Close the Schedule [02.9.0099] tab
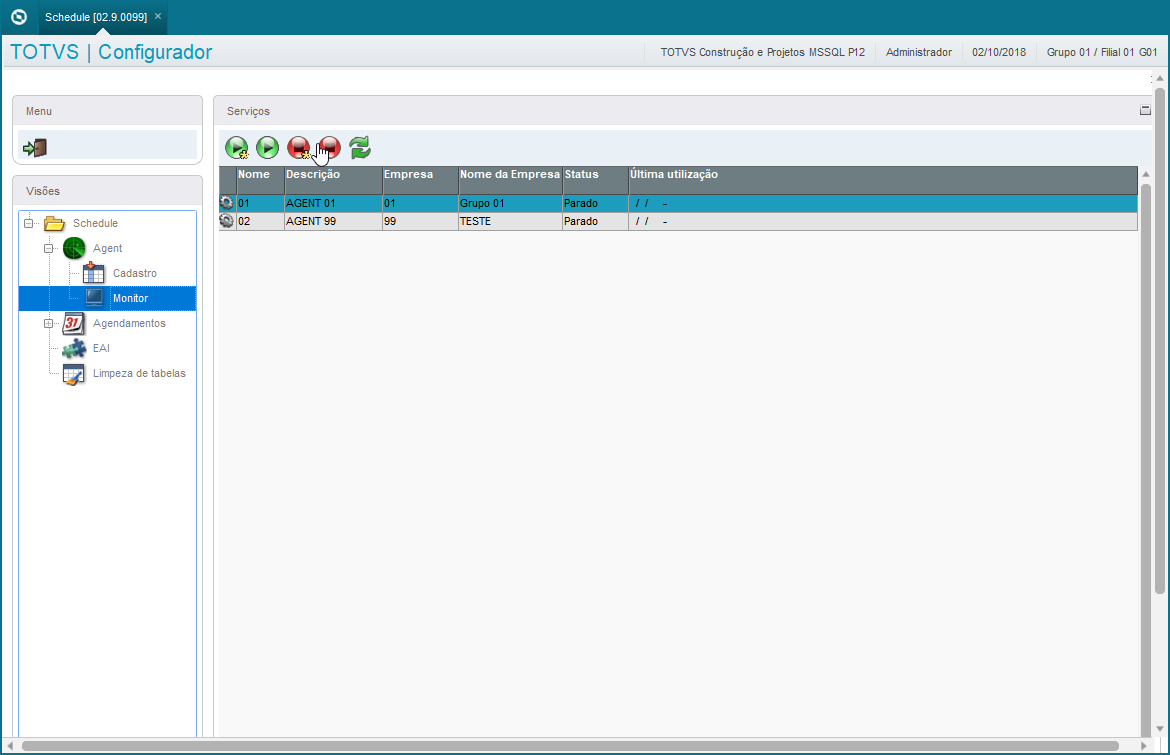The height and width of the screenshot is (755, 1170). click(157, 16)
